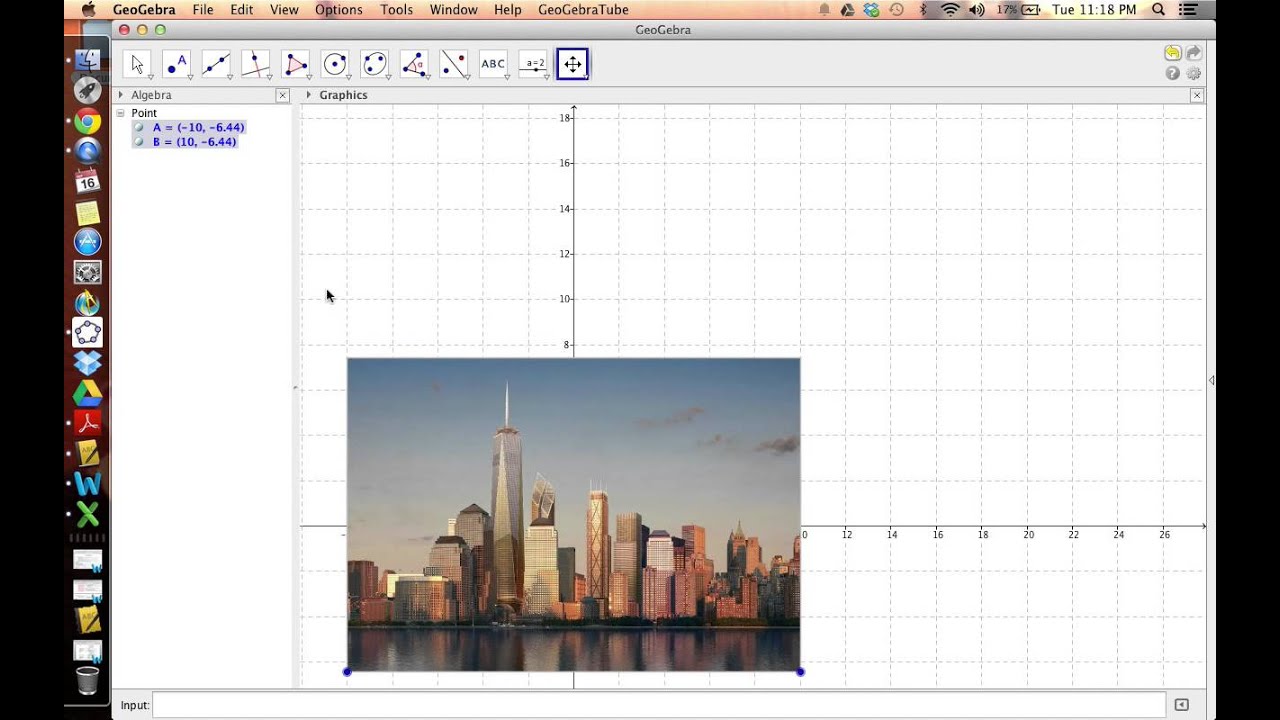
Task: Select the Angle tool
Action: coord(414,64)
